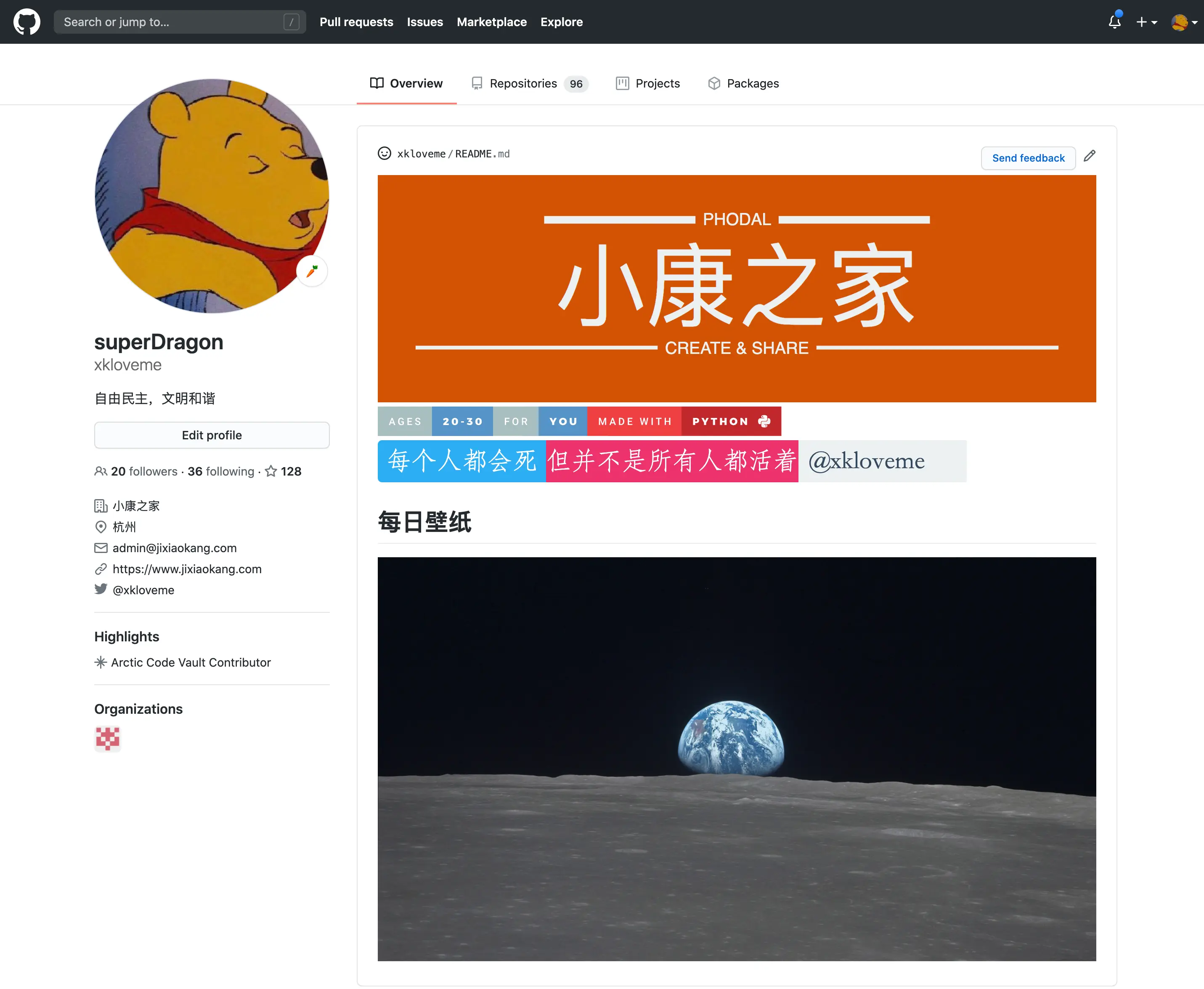Screen dimensions: 1204x989
Task: Click the Twitter bird icon
Action: pyautogui.click(x=101, y=589)
